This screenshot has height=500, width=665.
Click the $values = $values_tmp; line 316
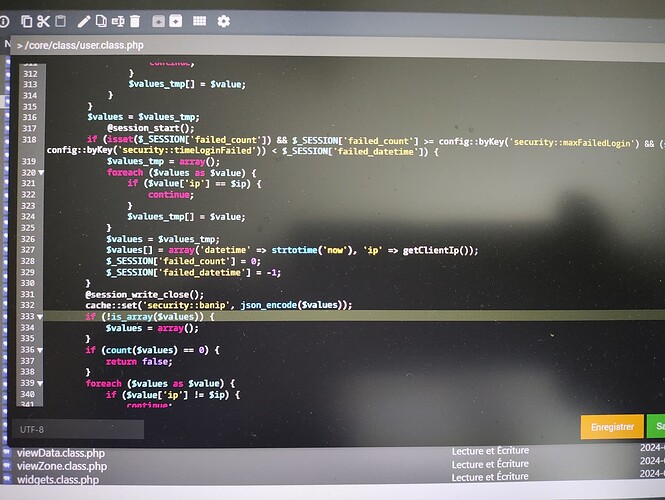pos(143,117)
